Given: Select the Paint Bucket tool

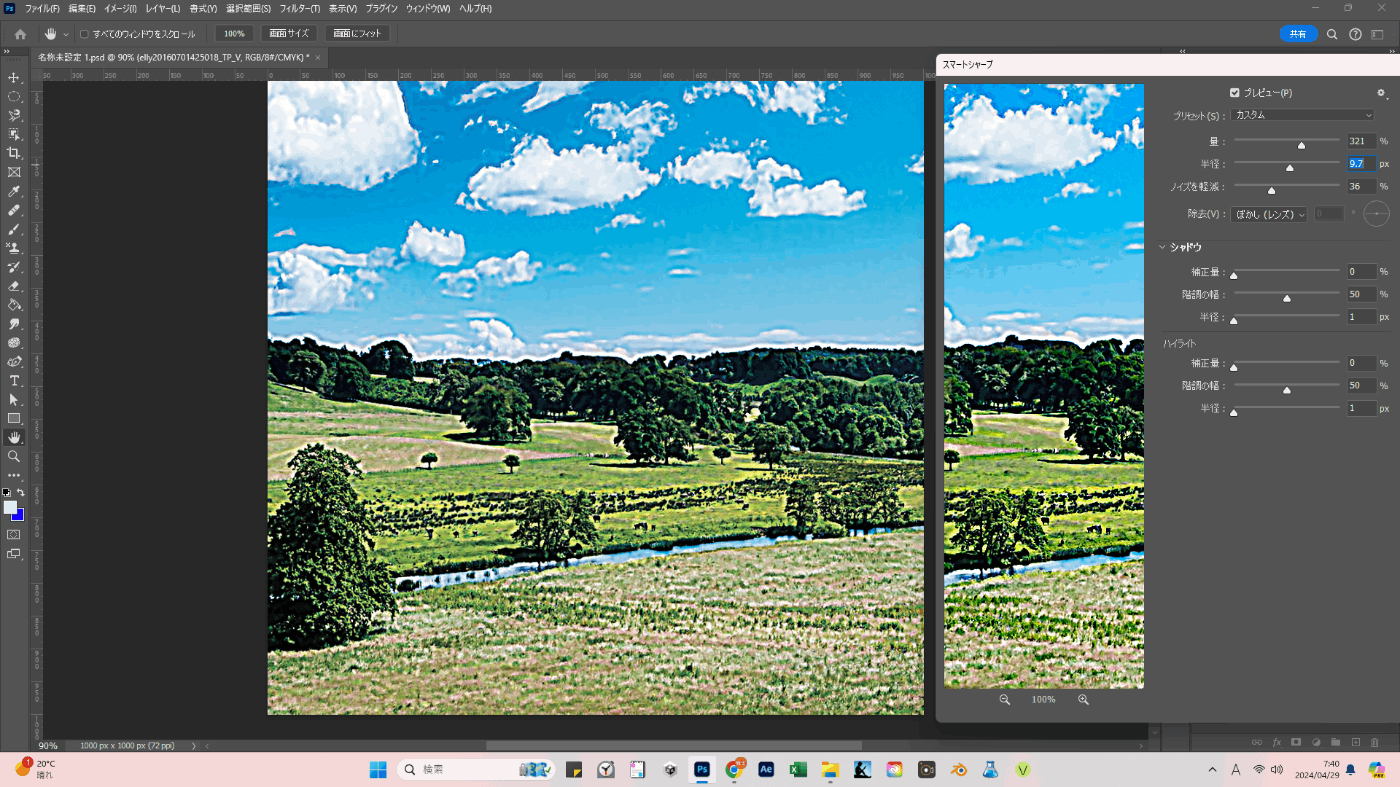Looking at the screenshot, I should click(14, 305).
